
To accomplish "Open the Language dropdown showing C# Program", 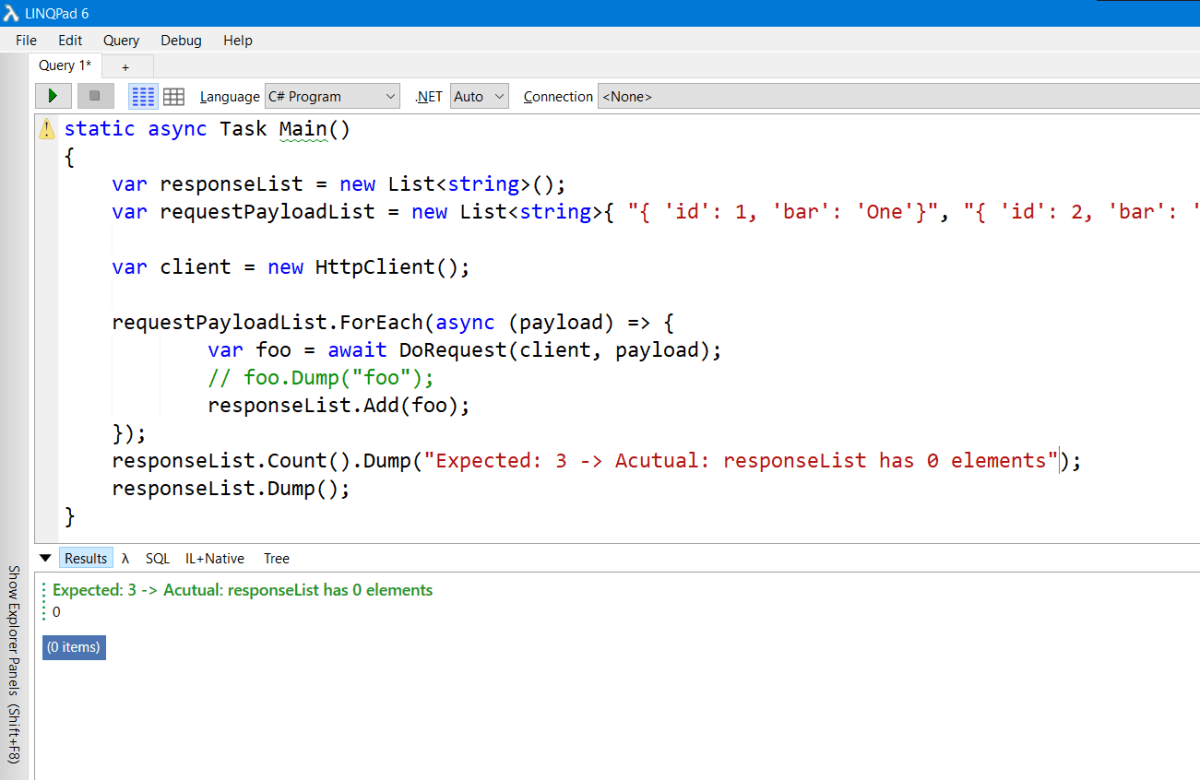I will click(332, 96).
